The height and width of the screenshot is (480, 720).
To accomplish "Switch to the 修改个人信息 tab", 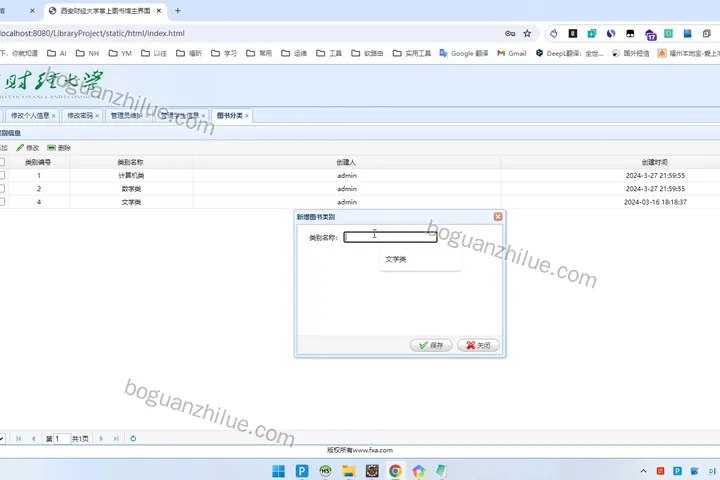I will (x=30, y=115).
